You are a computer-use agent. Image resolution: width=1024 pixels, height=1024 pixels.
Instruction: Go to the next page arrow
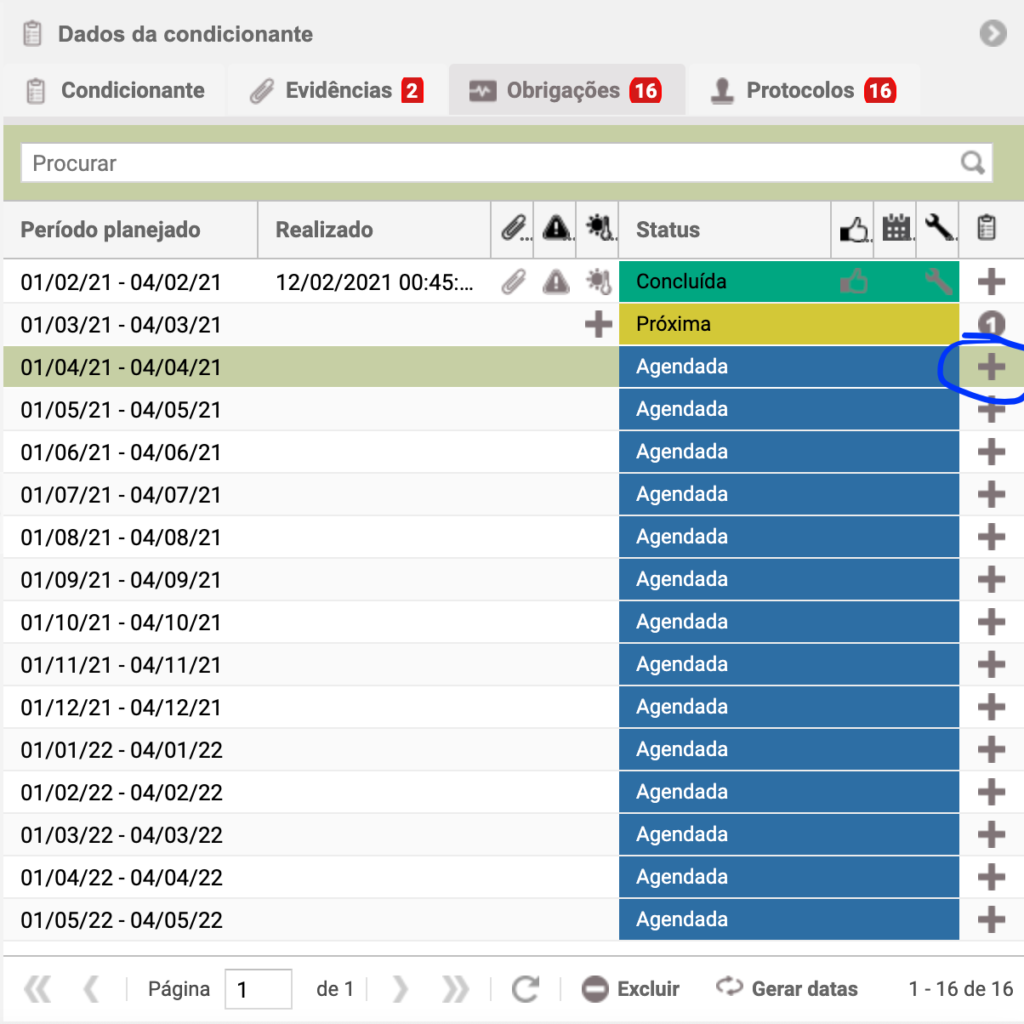point(400,989)
